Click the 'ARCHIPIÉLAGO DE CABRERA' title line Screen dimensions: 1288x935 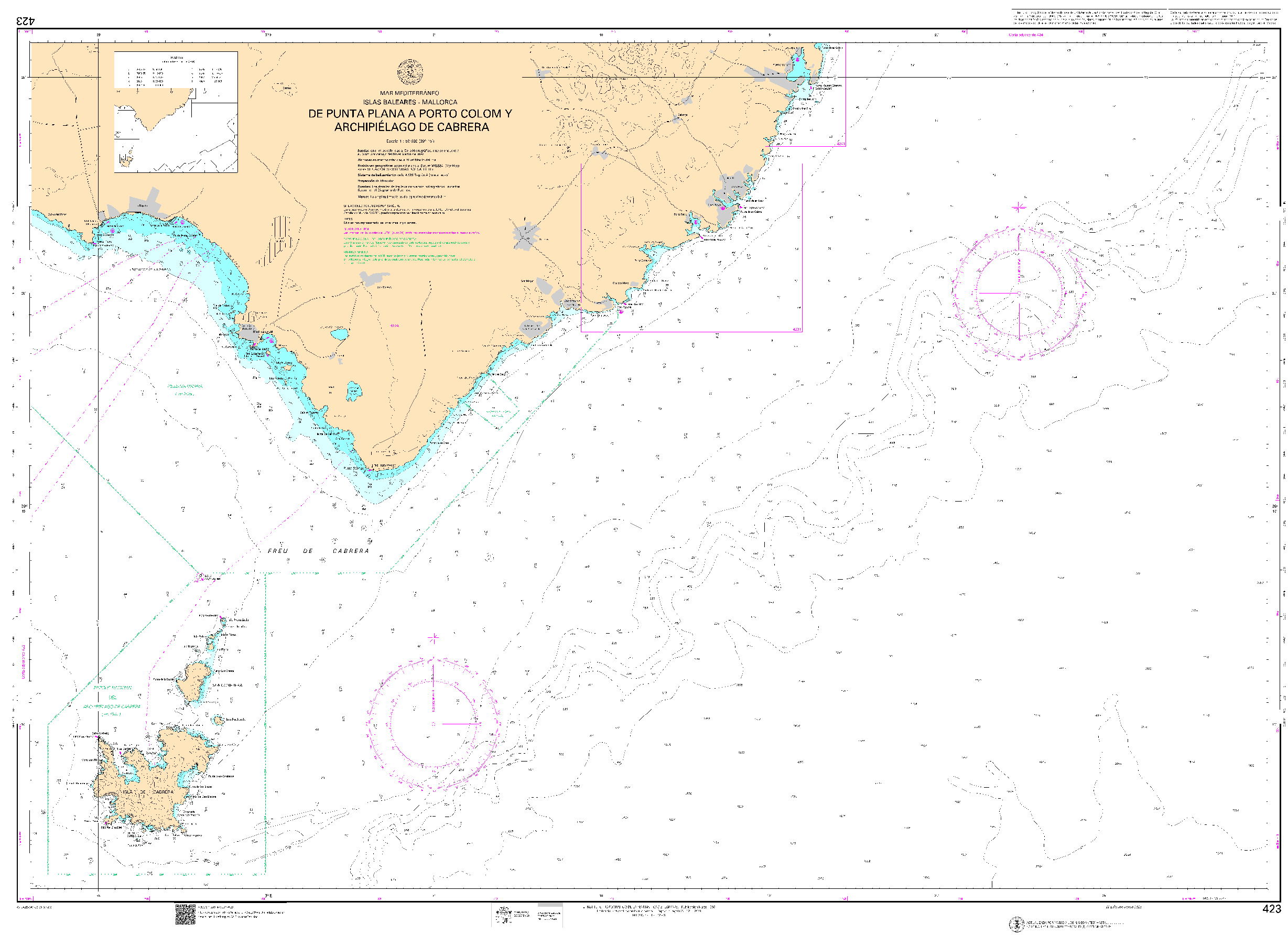[411, 127]
